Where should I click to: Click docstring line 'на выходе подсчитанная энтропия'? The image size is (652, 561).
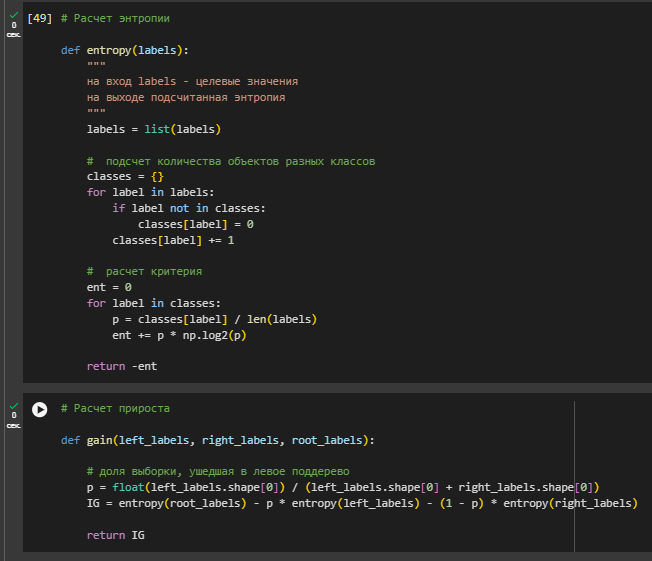[x=186, y=97]
